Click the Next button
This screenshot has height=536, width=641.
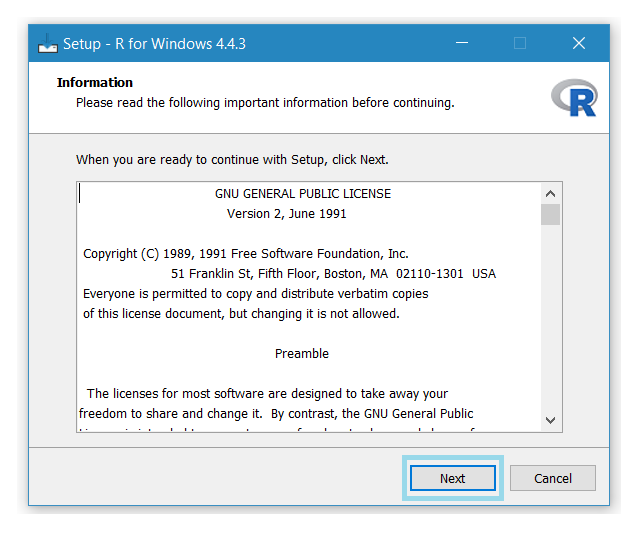coord(453,478)
